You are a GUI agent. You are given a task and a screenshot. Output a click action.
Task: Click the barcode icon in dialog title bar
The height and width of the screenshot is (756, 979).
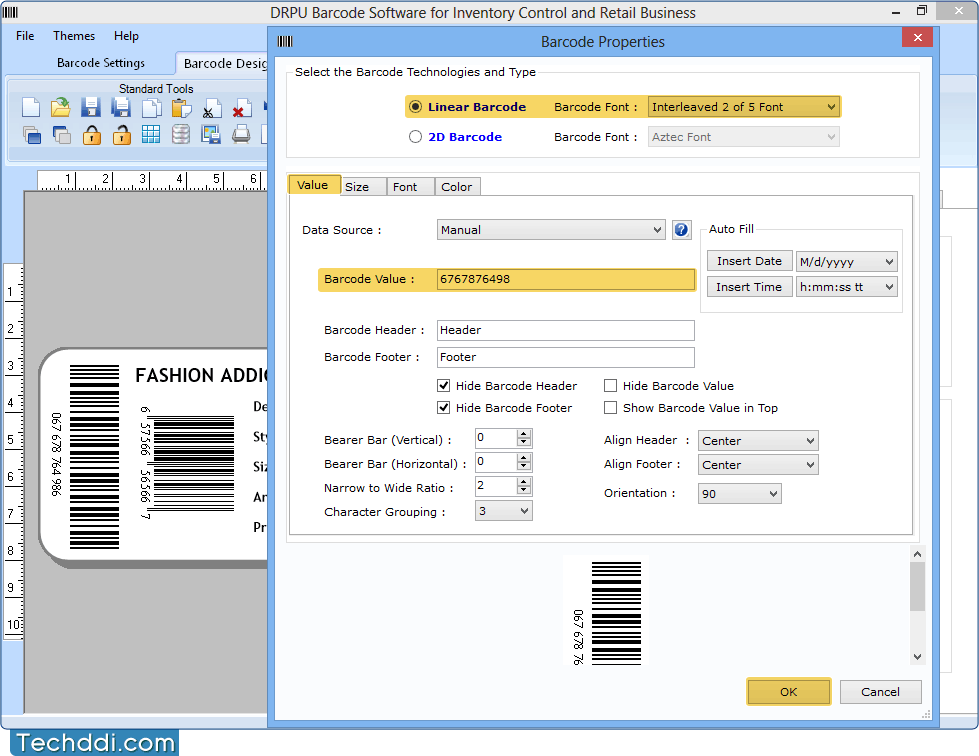click(x=285, y=42)
